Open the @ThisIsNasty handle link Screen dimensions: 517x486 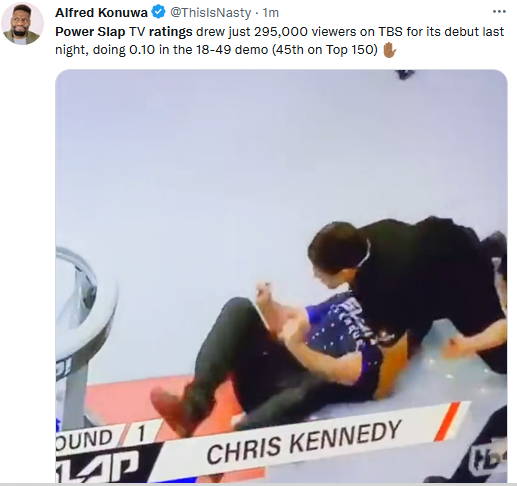[211, 13]
